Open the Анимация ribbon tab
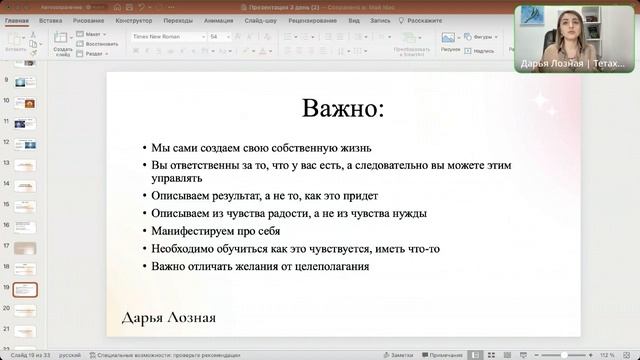The image size is (640, 360). click(218, 20)
